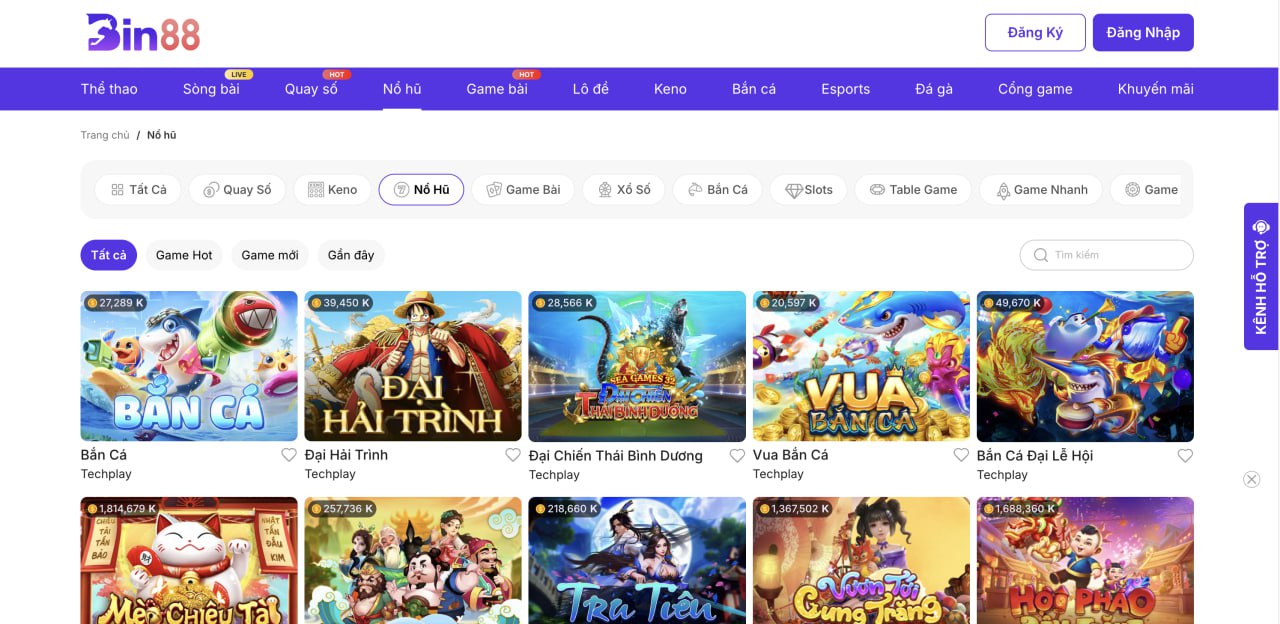Select the Xổ Số category chip
Viewport: 1280px width, 624px height.
(624, 189)
